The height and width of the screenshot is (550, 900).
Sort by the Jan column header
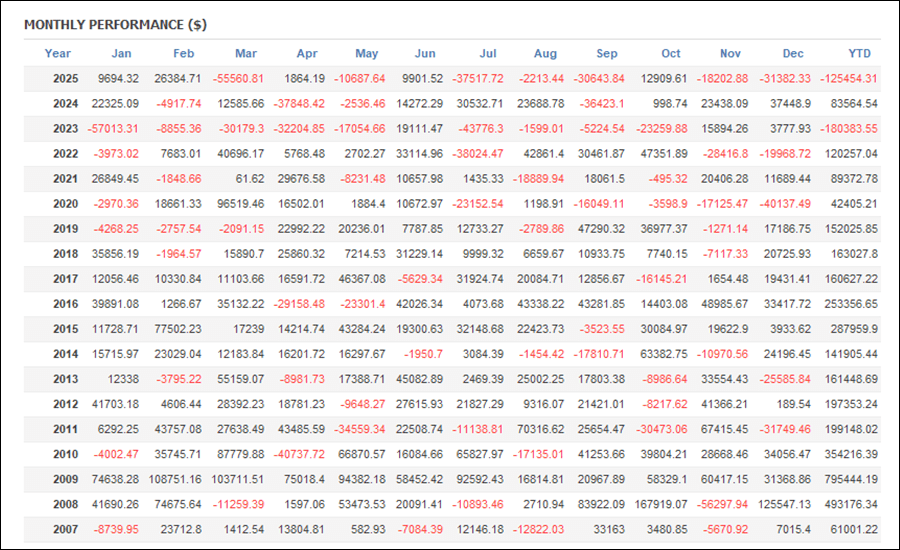point(121,54)
